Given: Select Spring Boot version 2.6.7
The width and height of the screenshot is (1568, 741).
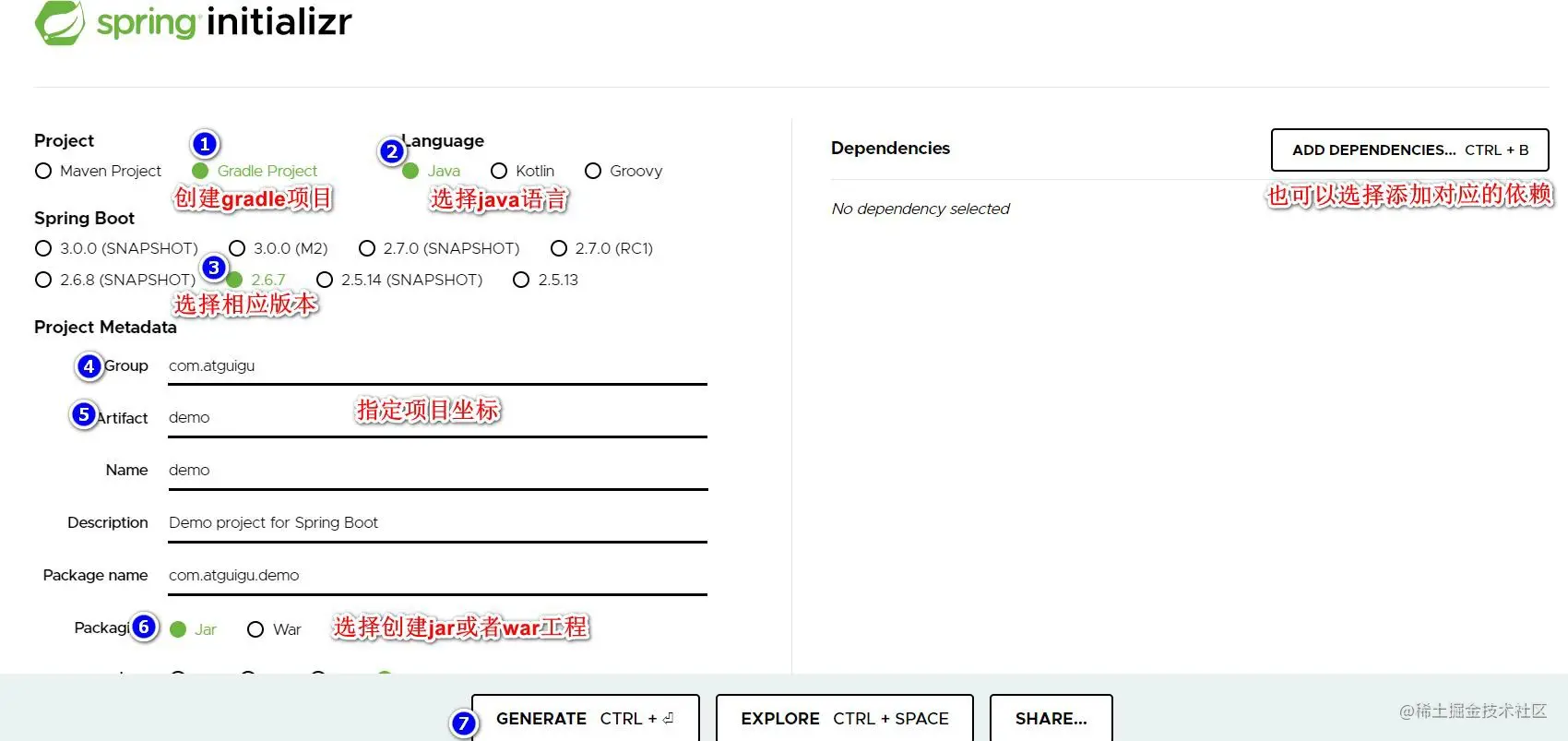Looking at the screenshot, I should 255,280.
